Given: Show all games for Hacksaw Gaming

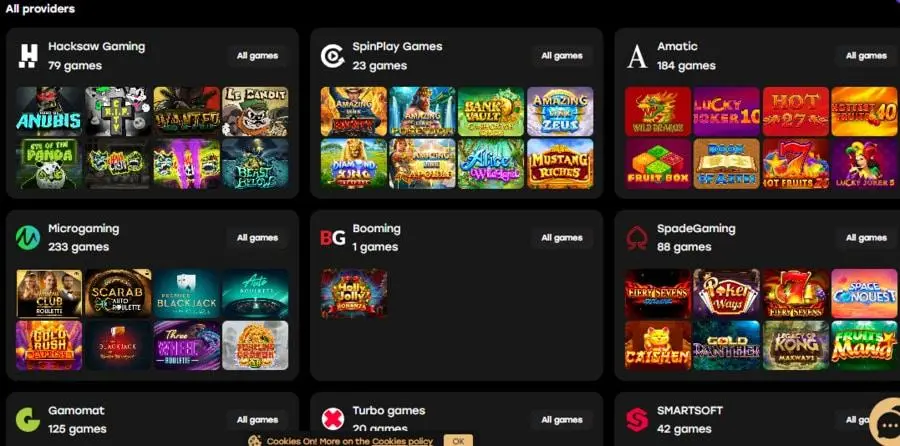Looking at the screenshot, I should pyautogui.click(x=257, y=56).
